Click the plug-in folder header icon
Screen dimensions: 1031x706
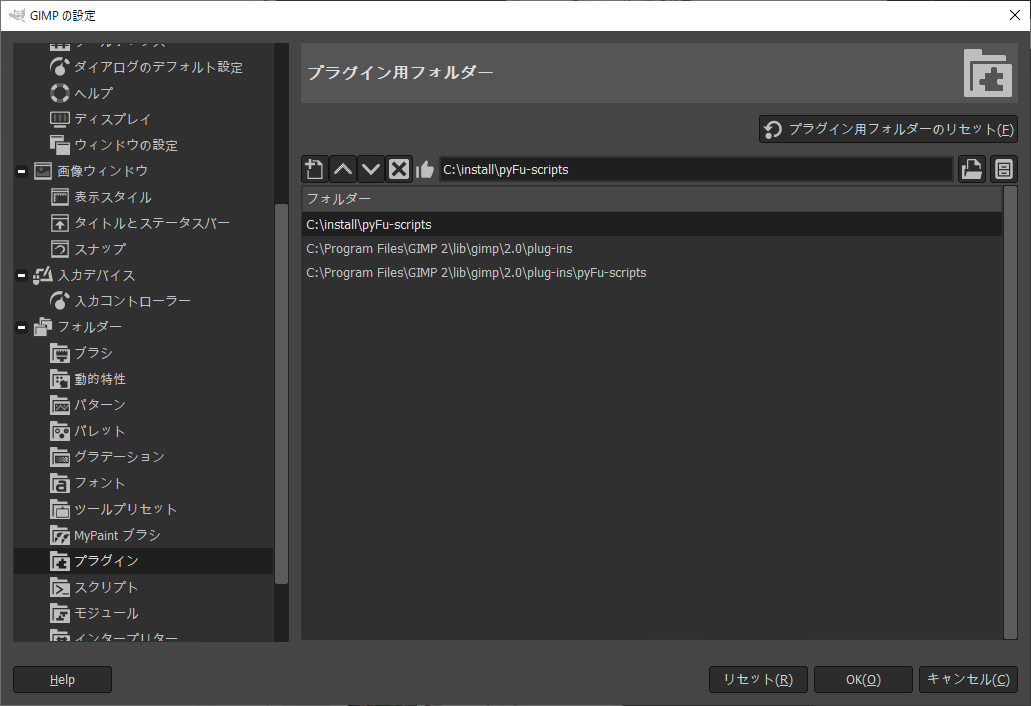(x=987, y=72)
